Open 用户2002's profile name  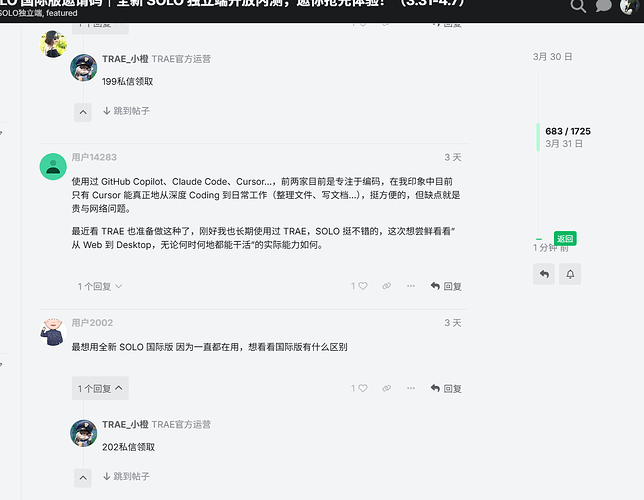click(92, 323)
